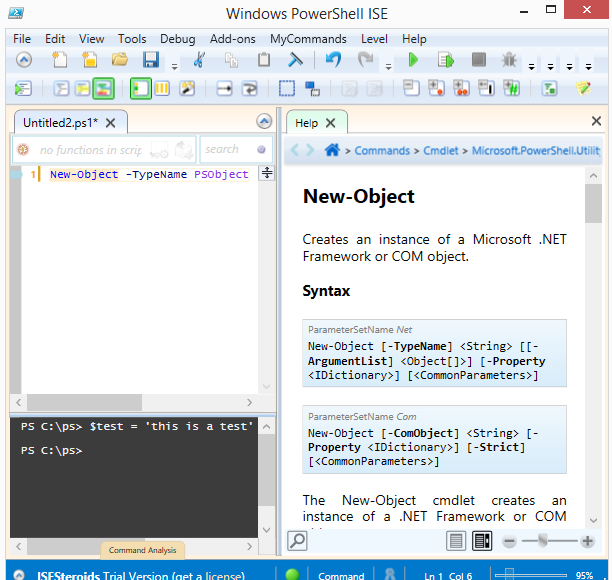Follow the Cmdlet breadcrumb link
This screenshot has width=612, height=580.
coord(441,151)
